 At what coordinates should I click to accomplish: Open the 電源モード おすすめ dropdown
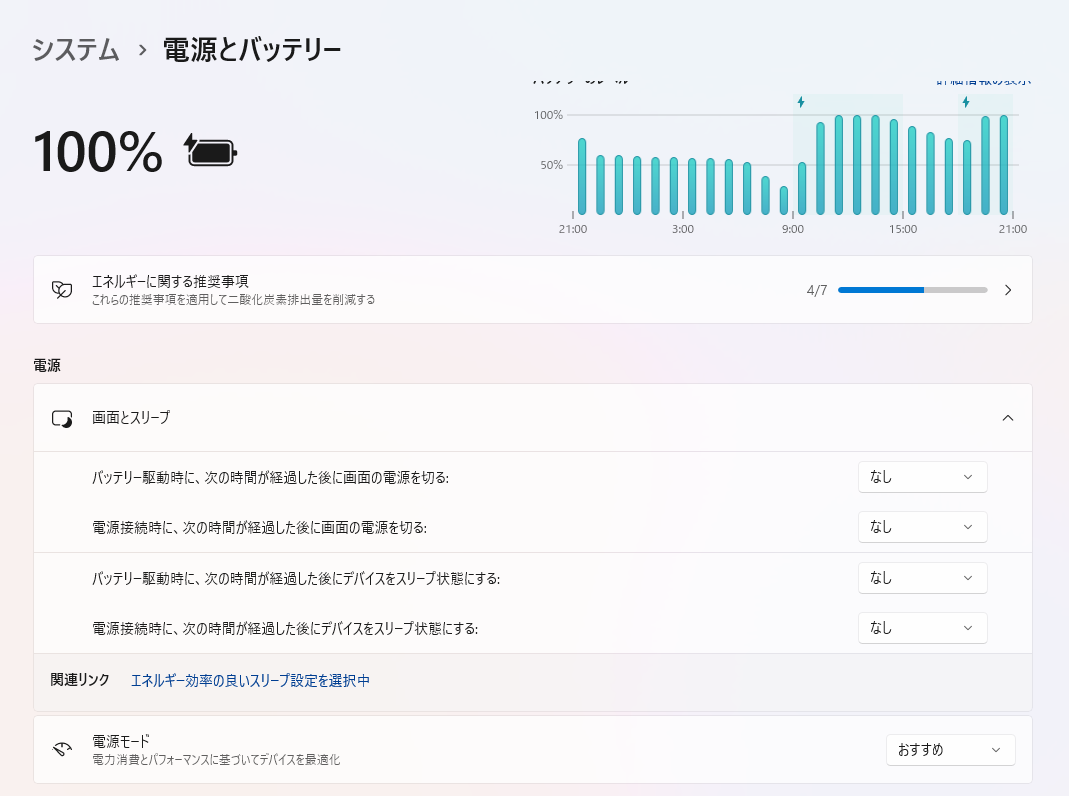(x=950, y=750)
